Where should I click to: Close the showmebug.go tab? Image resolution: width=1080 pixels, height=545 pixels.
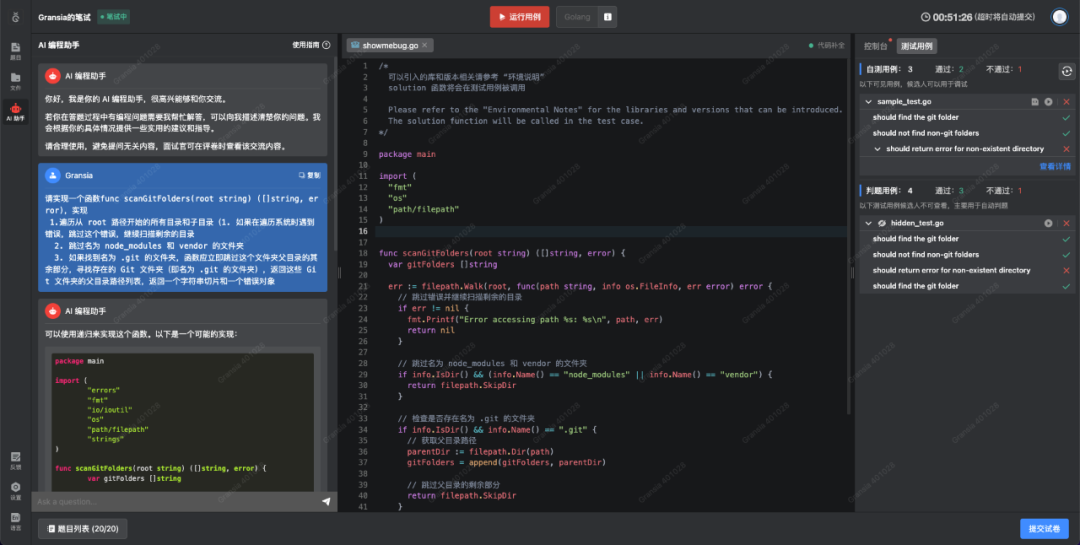pos(424,45)
